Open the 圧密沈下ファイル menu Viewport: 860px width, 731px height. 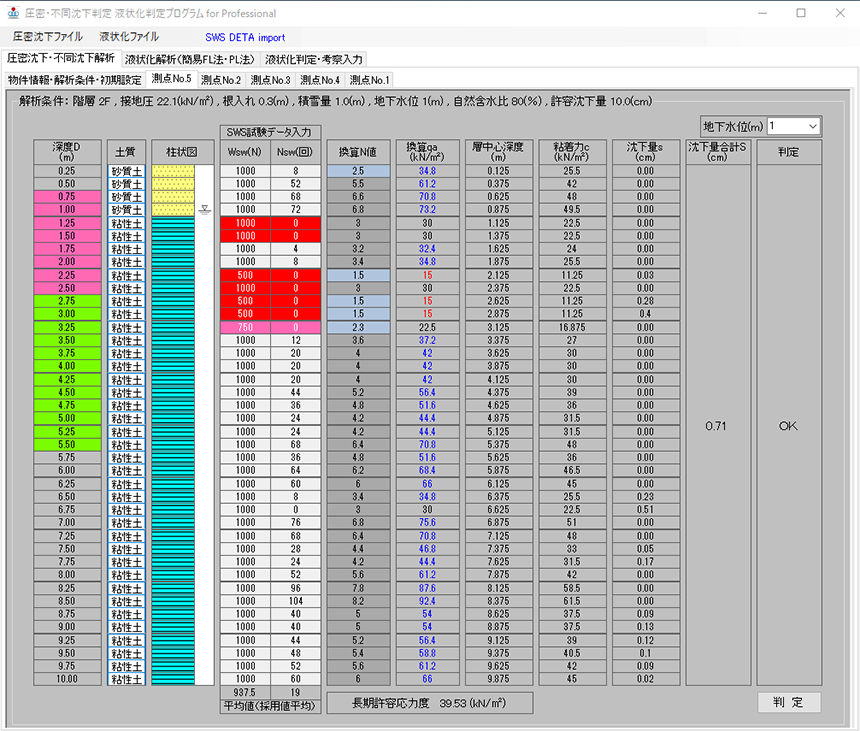48,37
